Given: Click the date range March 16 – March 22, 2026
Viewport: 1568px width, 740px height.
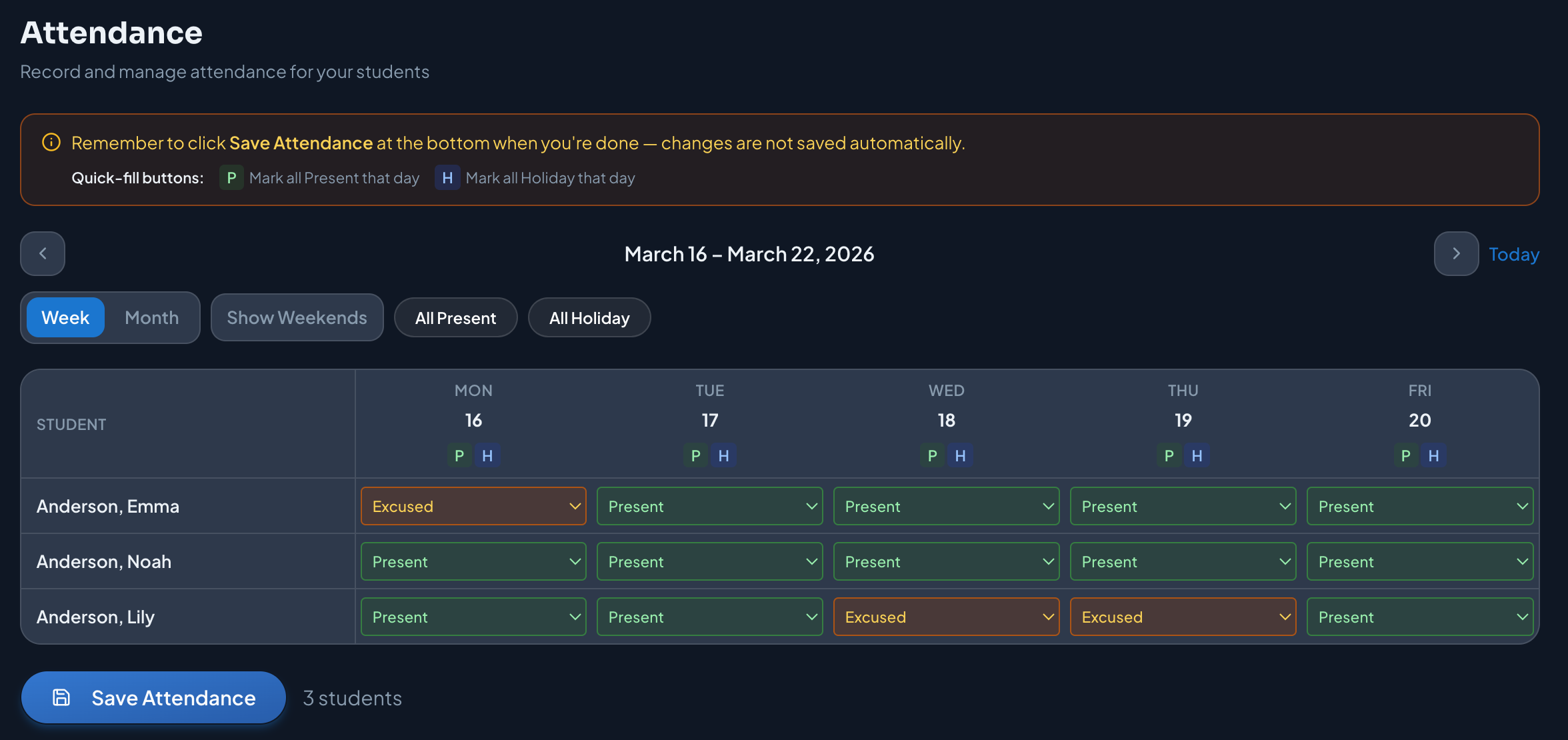Looking at the screenshot, I should (x=749, y=254).
